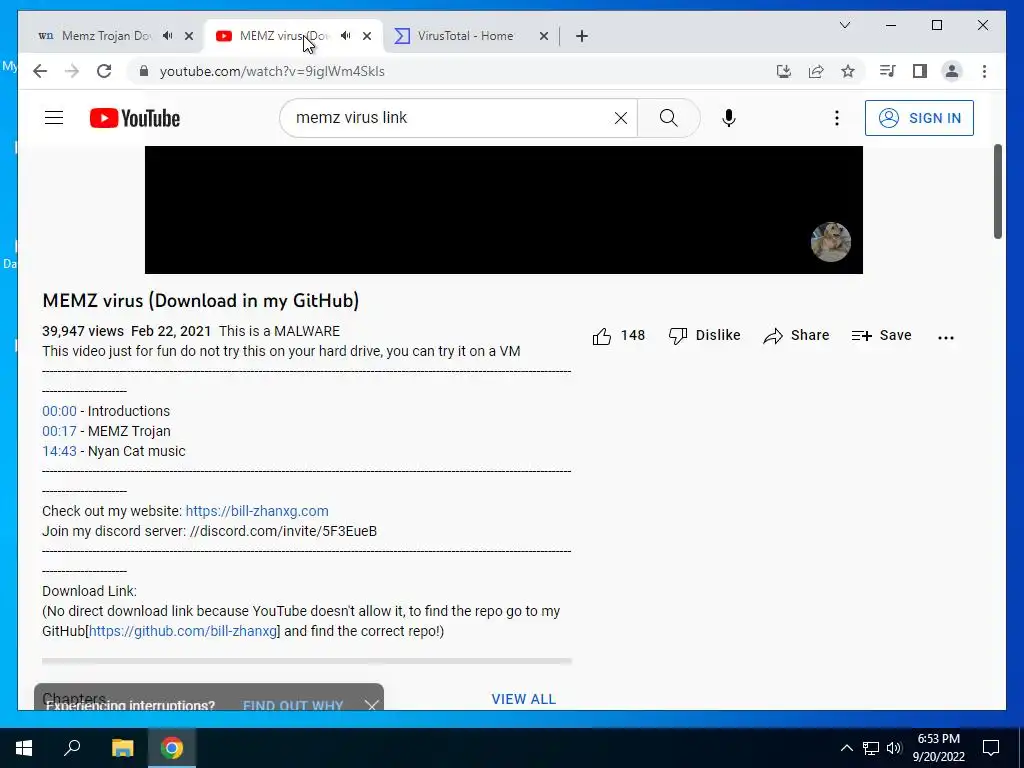Reload the YouTube page
The height and width of the screenshot is (768, 1024).
click(x=104, y=71)
